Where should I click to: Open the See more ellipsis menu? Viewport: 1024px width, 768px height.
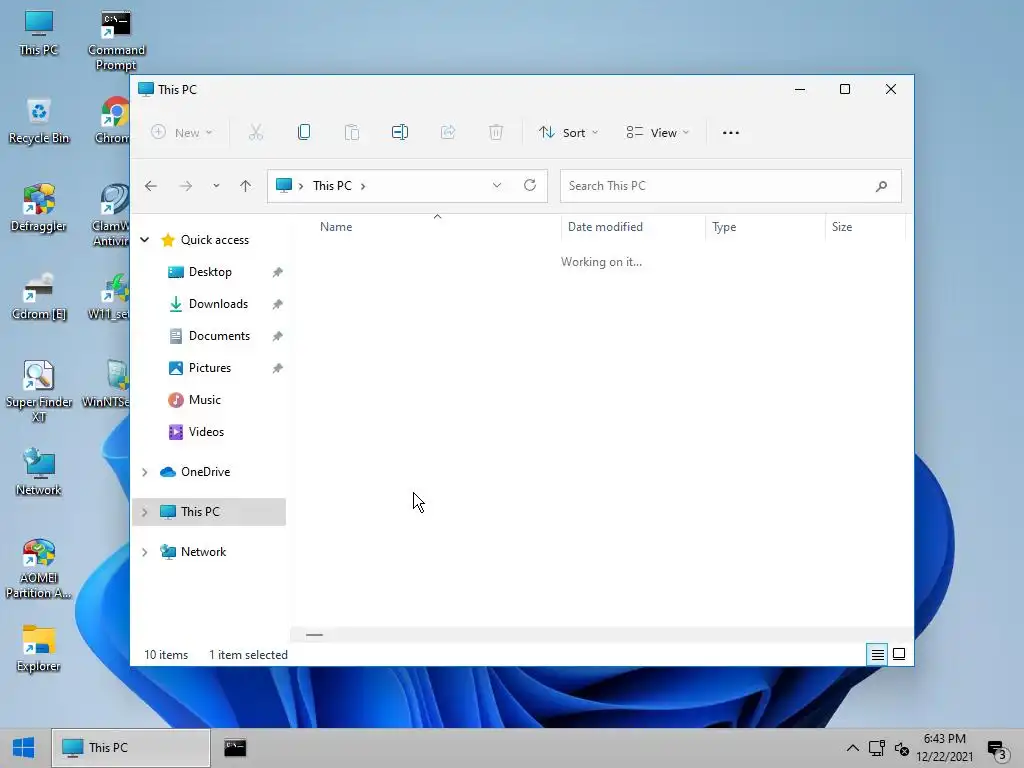tap(731, 133)
